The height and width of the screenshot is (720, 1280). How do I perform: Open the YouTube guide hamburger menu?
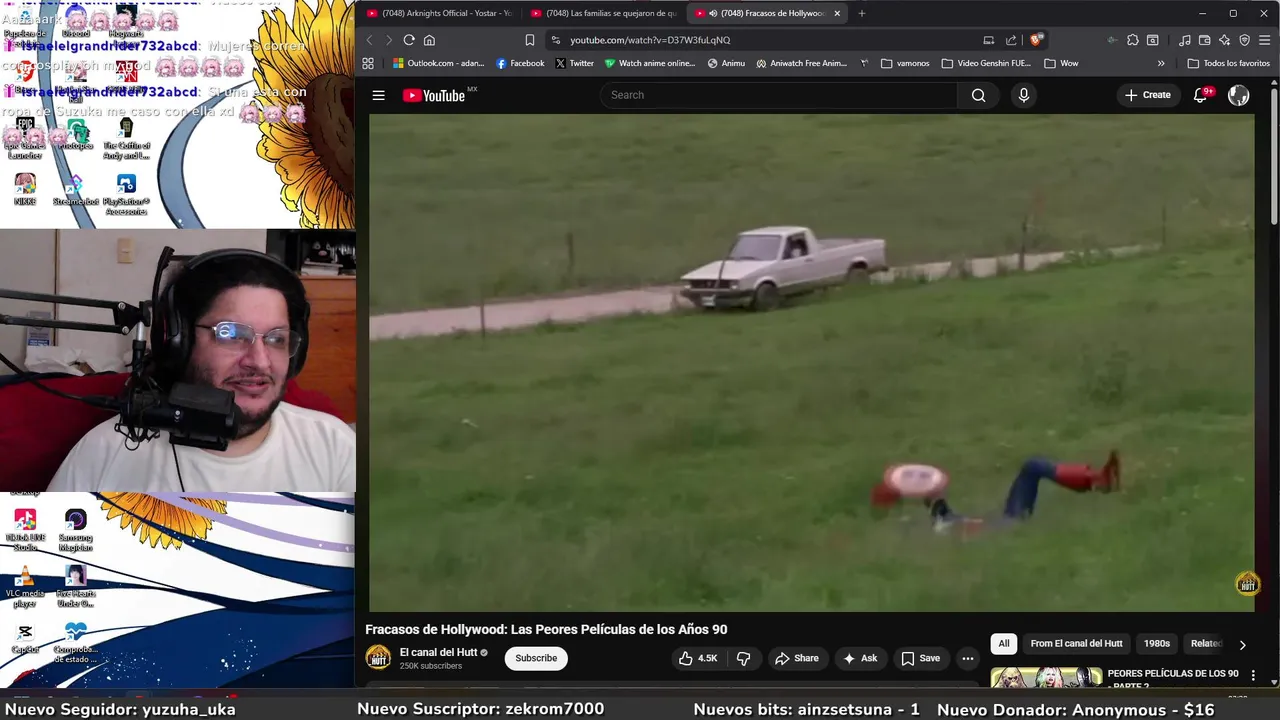[378, 95]
